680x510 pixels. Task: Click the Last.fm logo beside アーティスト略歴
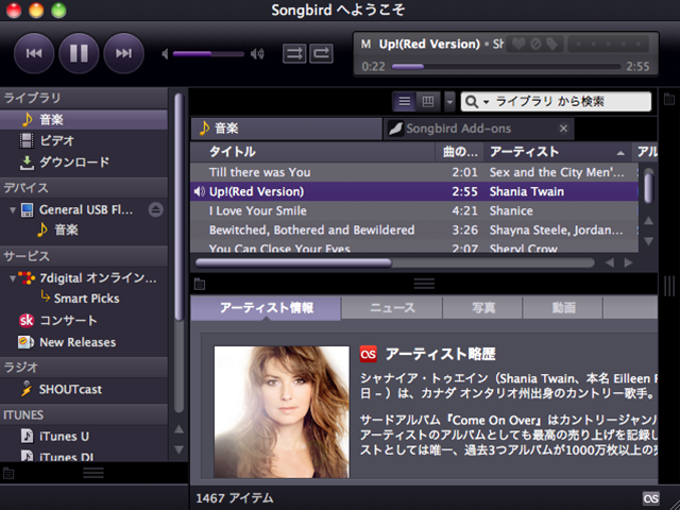click(368, 354)
